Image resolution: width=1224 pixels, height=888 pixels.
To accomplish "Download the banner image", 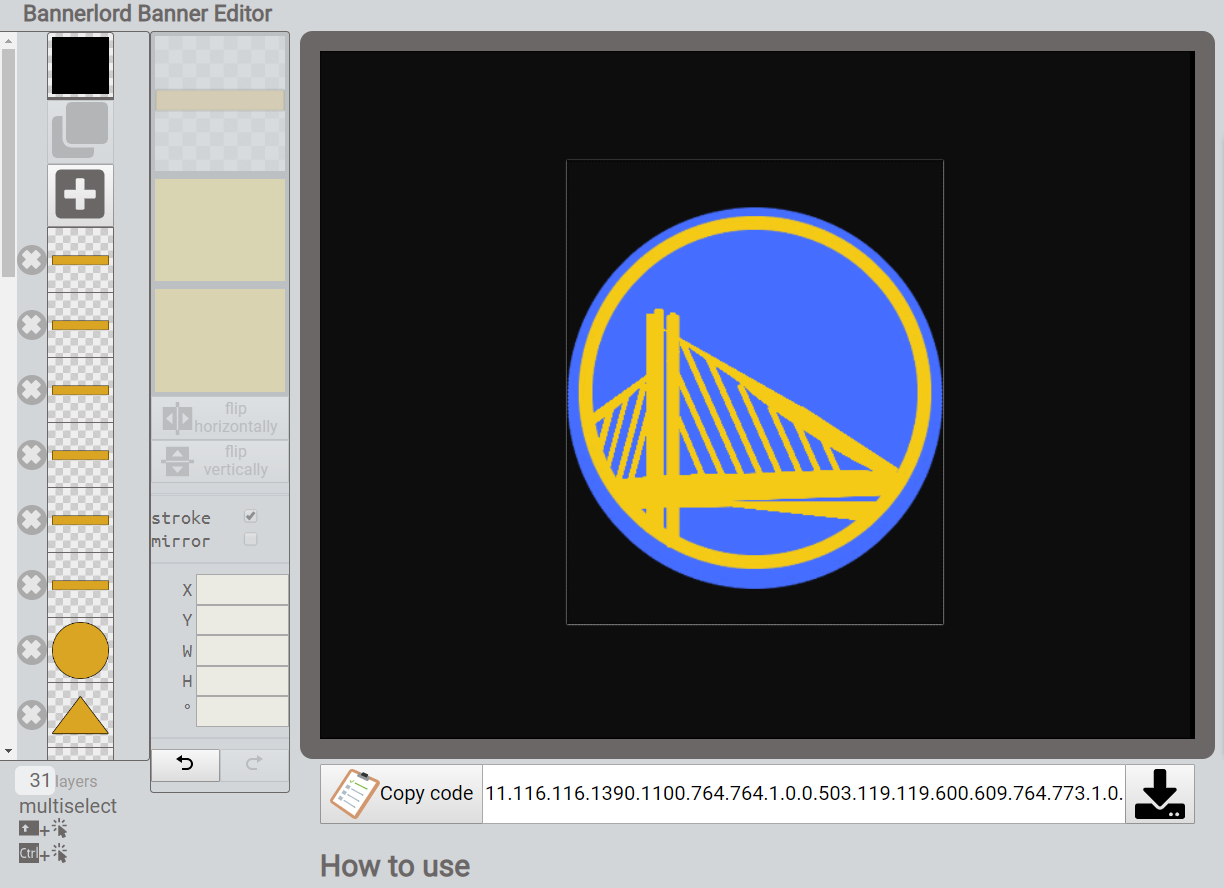I will click(x=1159, y=794).
